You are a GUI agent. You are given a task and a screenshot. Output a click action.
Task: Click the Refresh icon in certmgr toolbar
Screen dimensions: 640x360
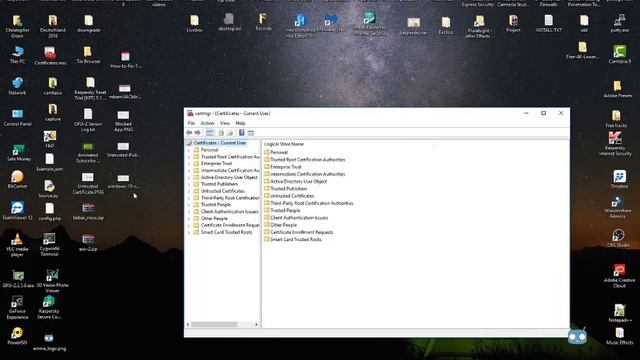tap(221, 133)
